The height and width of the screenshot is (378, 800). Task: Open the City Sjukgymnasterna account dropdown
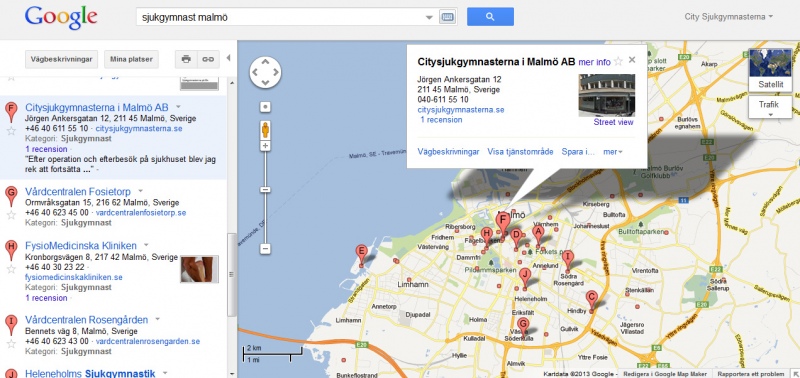729,17
